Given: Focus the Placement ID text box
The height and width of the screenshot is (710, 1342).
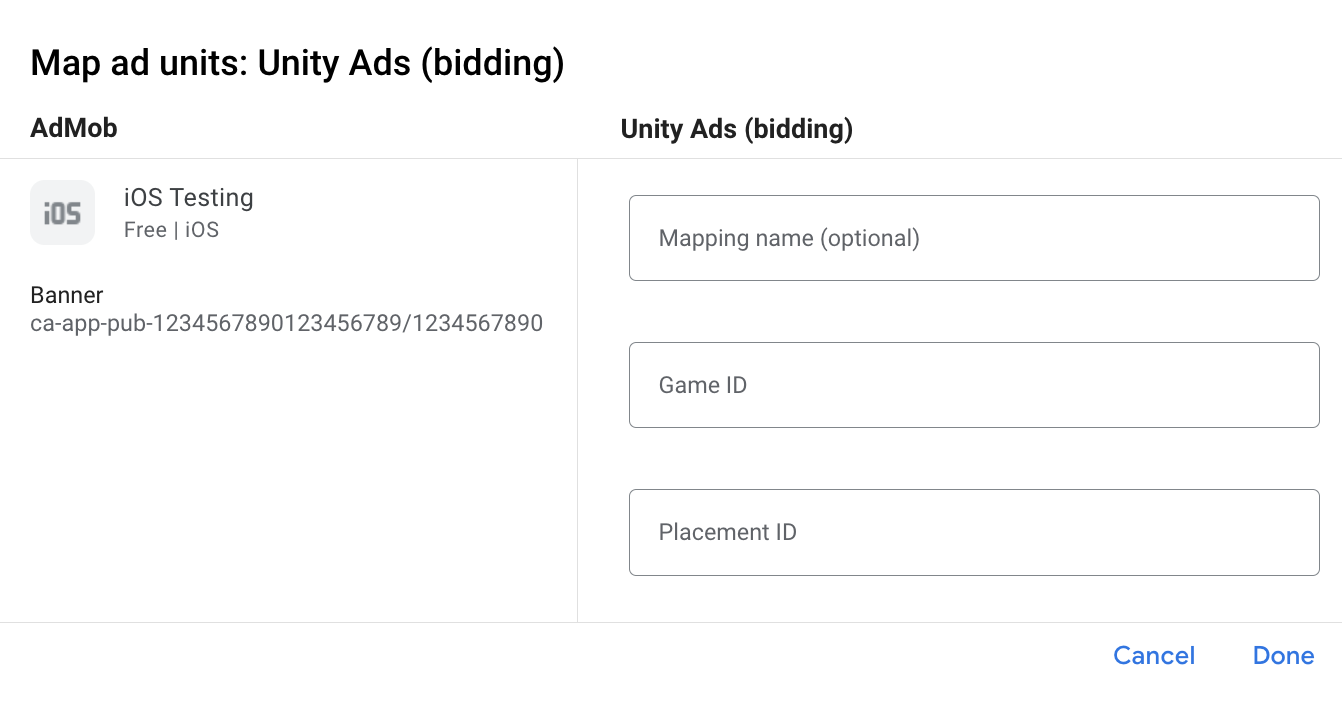Looking at the screenshot, I should 973,532.
